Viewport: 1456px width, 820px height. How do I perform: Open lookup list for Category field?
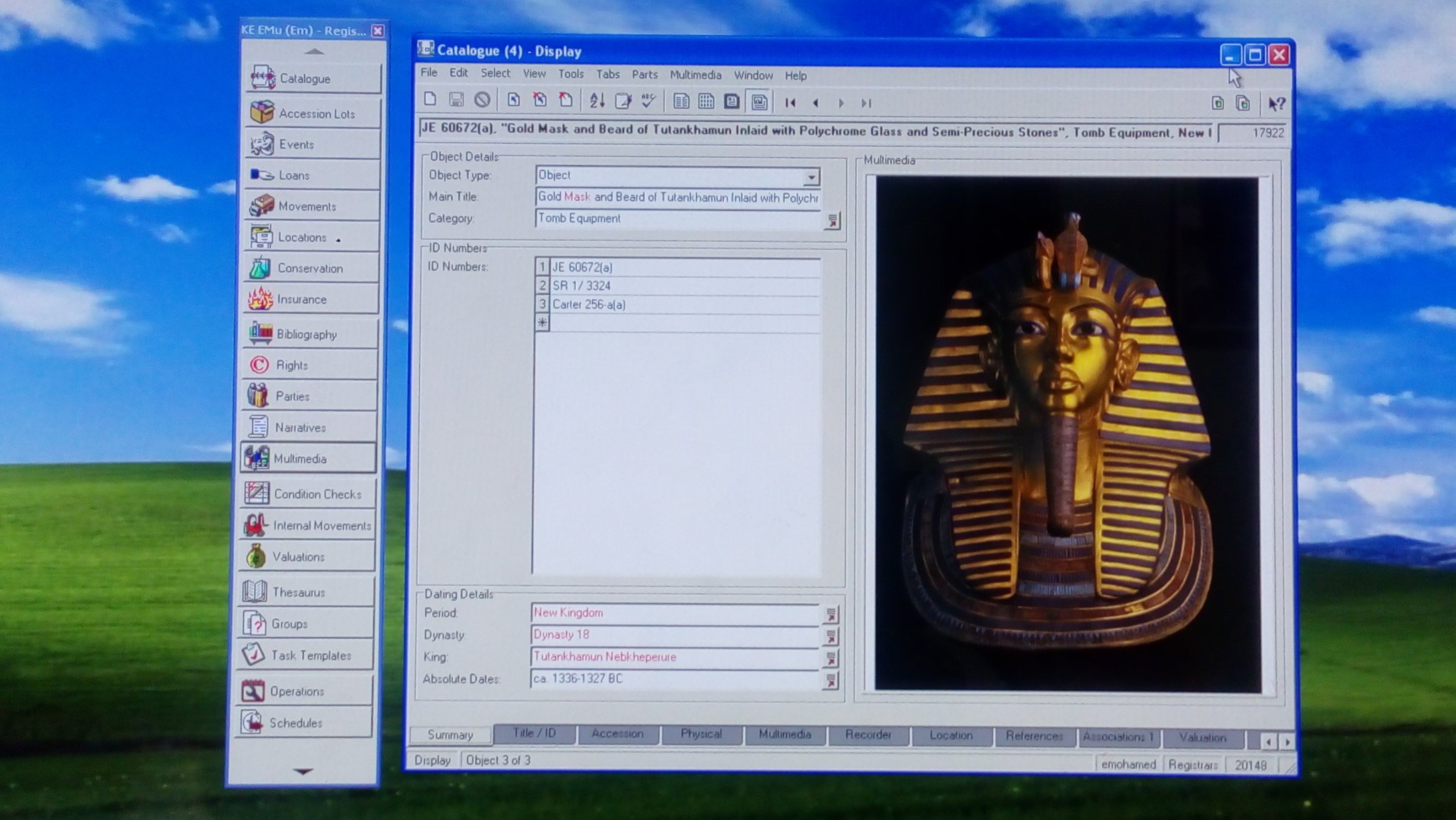[832, 221]
